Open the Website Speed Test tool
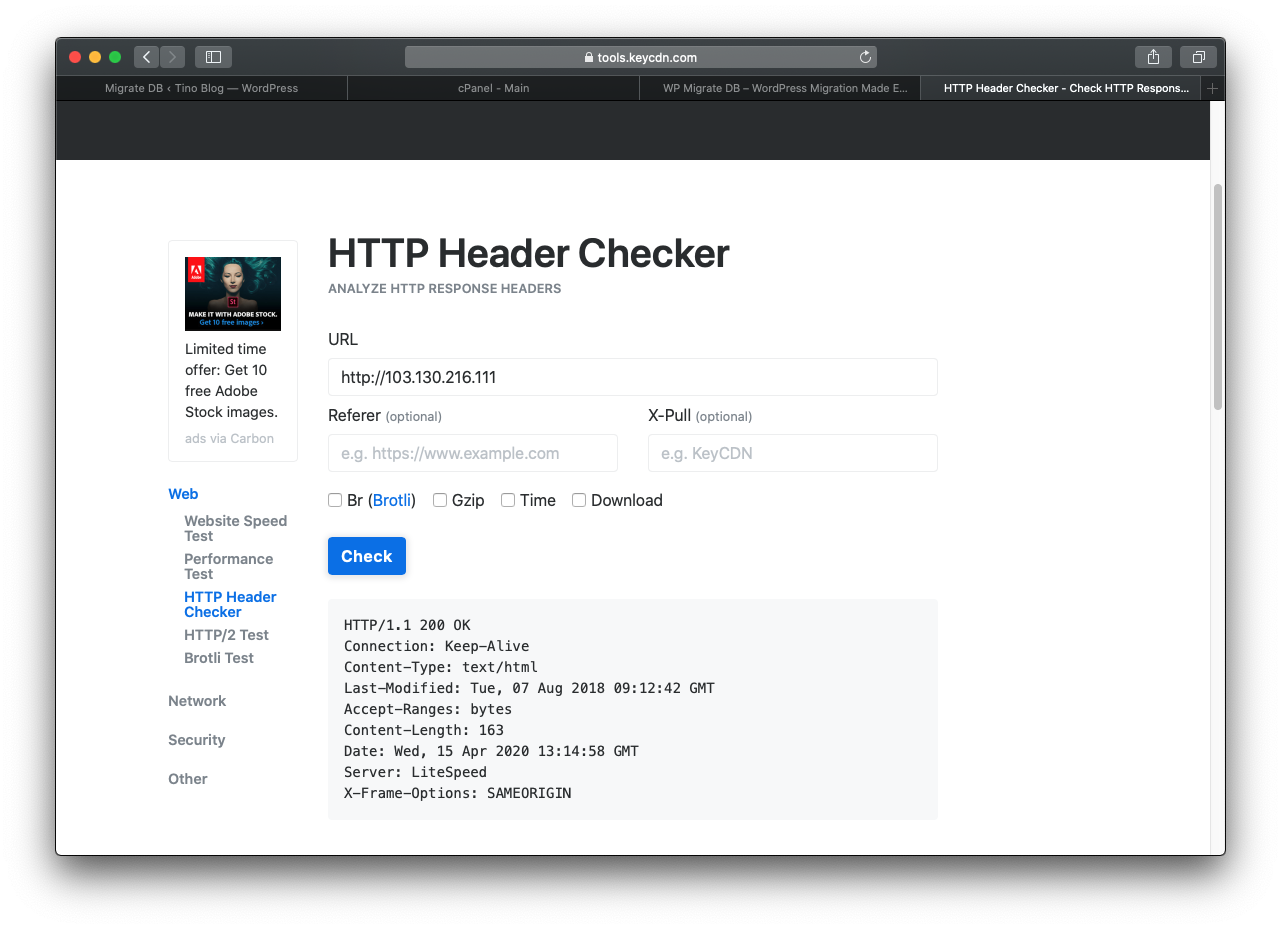Viewport: 1281px width, 929px height. pyautogui.click(x=235, y=528)
